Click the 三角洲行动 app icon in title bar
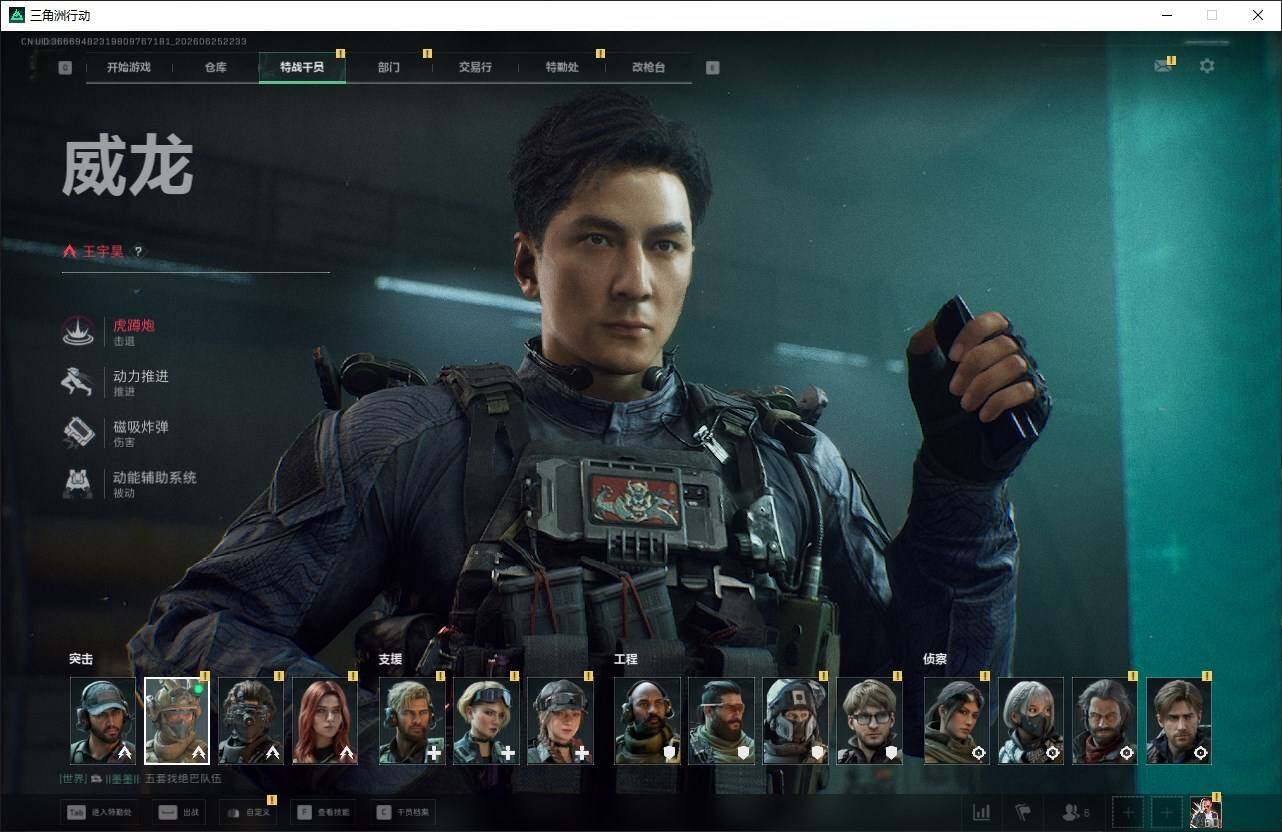1282x832 pixels. tap(17, 15)
